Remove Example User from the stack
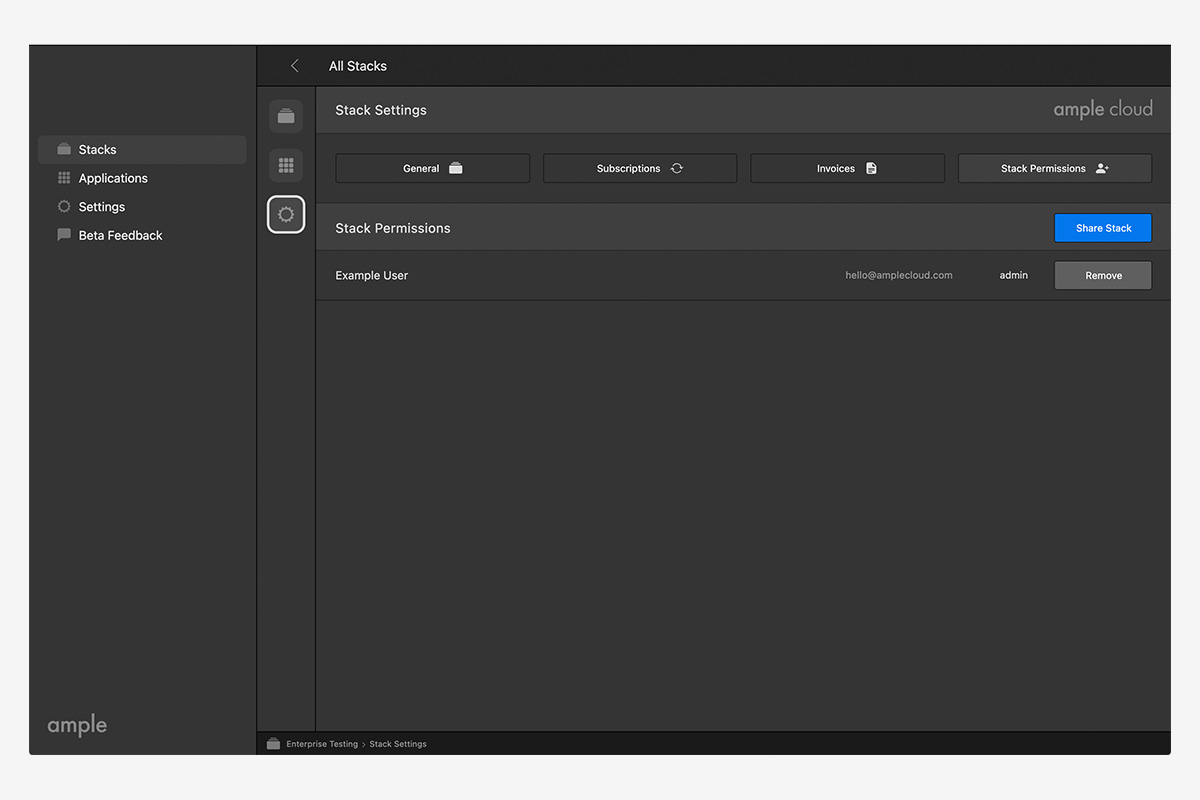 coord(1103,275)
